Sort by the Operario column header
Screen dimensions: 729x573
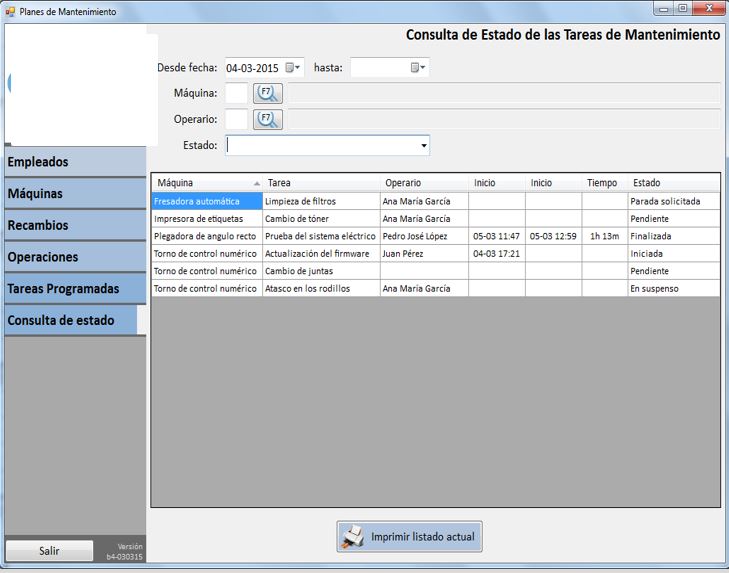424,183
